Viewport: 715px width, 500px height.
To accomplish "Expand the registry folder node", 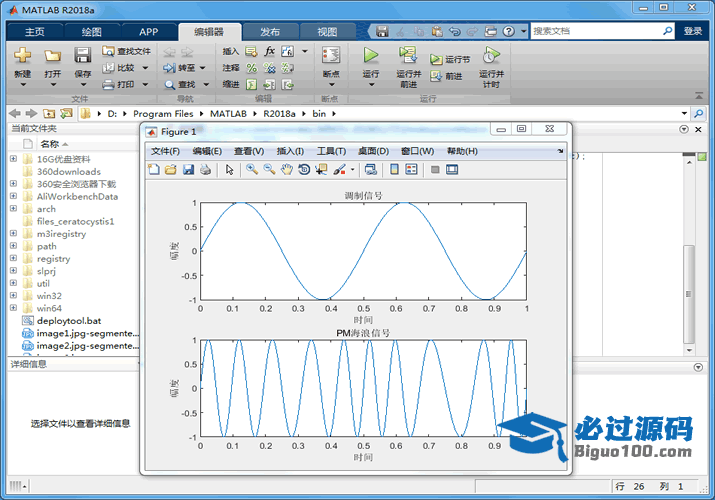I will [x=13, y=258].
